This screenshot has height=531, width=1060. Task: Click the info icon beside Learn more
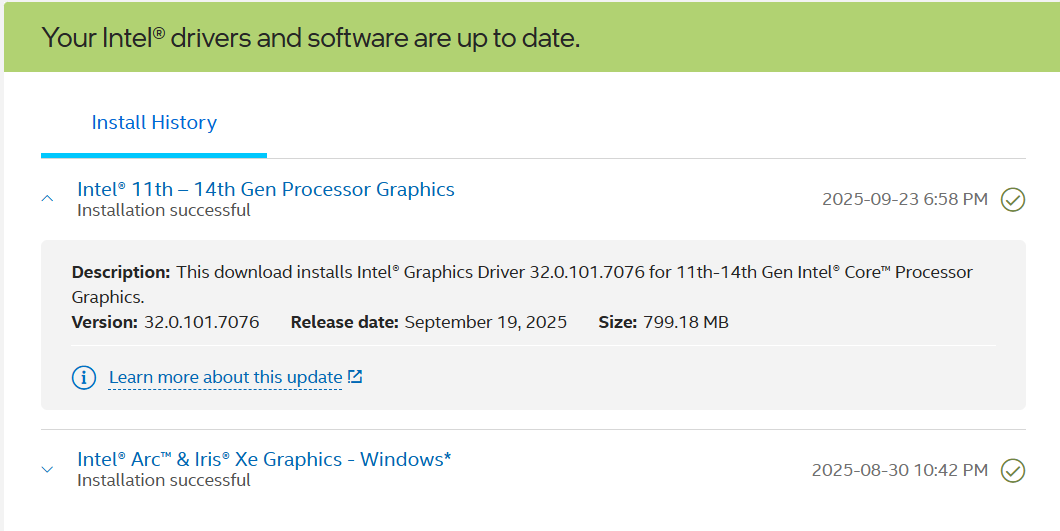pyautogui.click(x=84, y=378)
